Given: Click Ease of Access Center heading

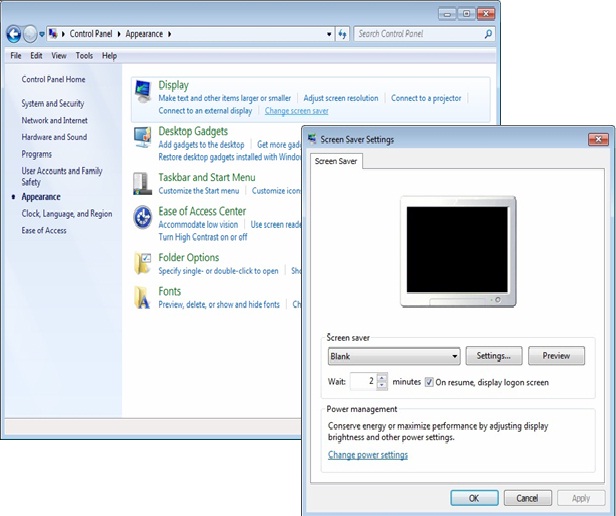Looking at the screenshot, I should pos(202,211).
